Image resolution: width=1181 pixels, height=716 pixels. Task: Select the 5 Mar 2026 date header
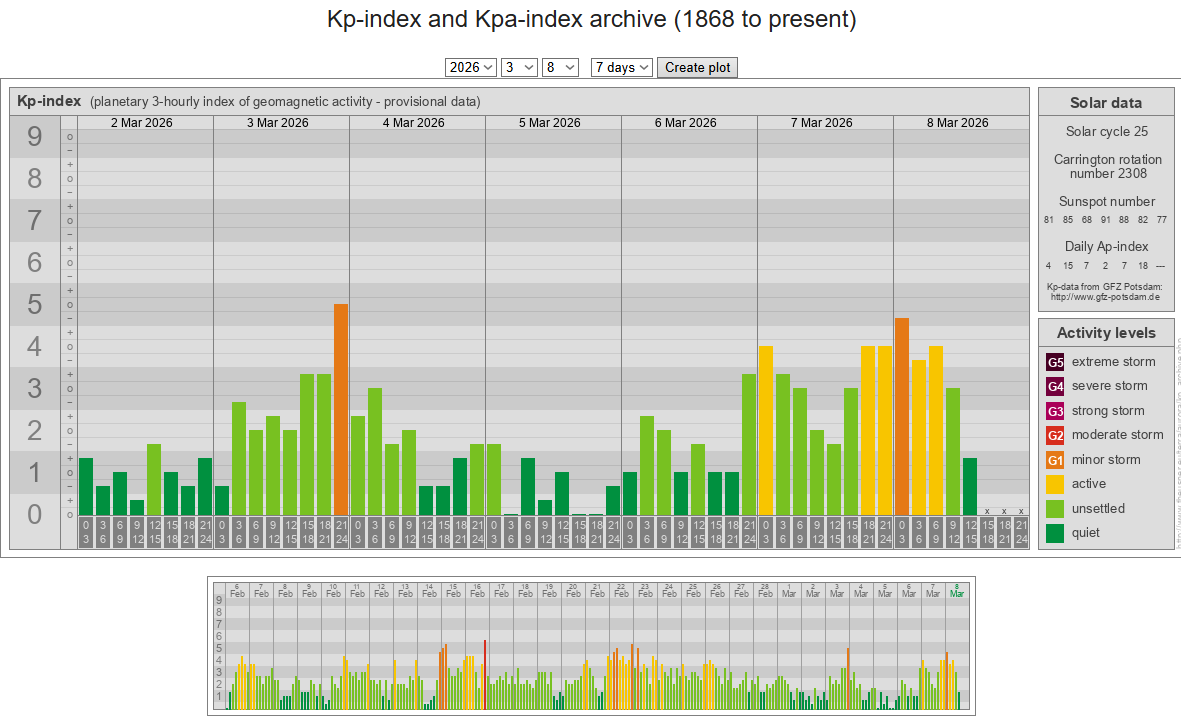point(550,123)
